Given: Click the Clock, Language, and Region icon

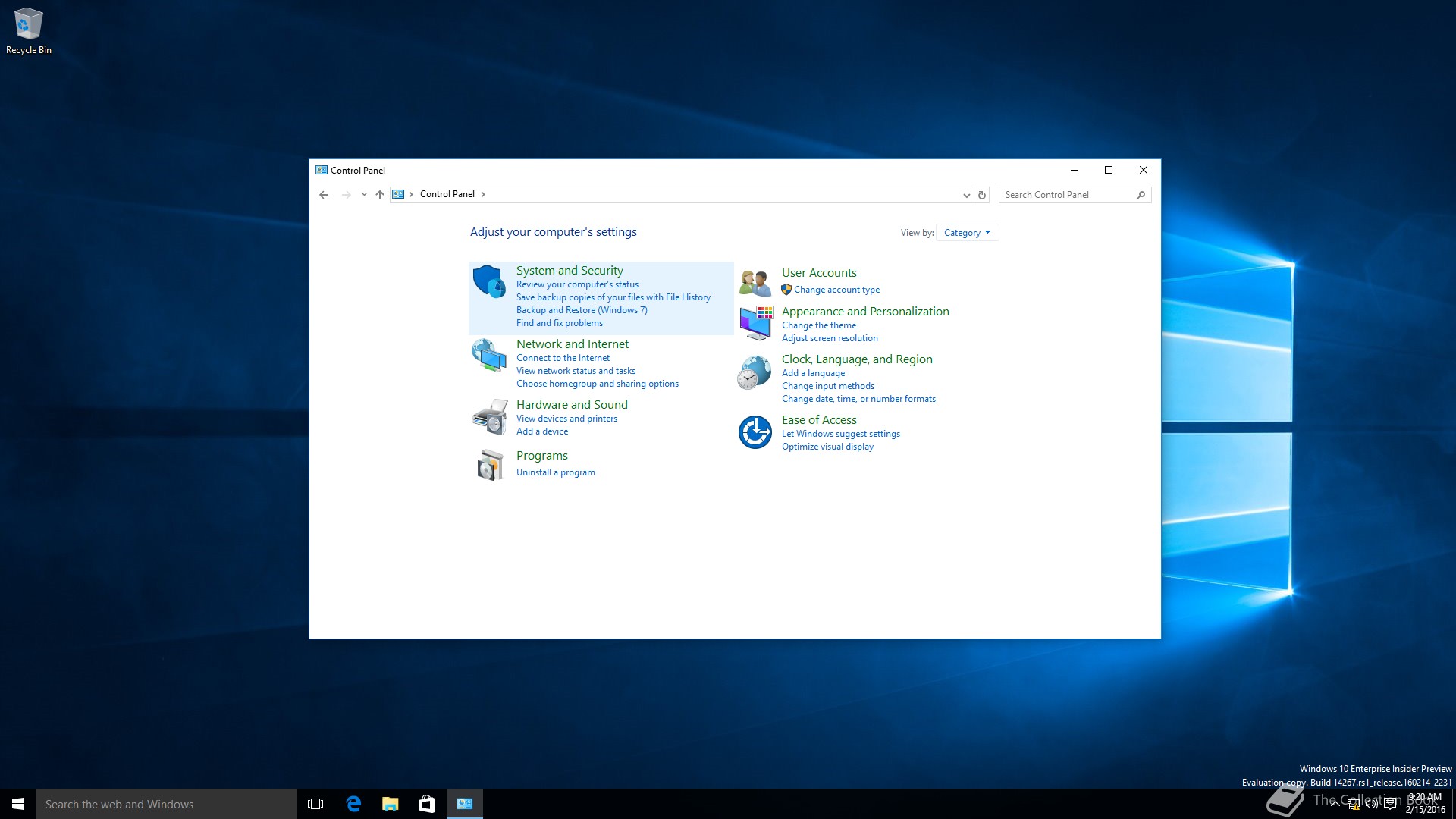Looking at the screenshot, I should coord(755,372).
